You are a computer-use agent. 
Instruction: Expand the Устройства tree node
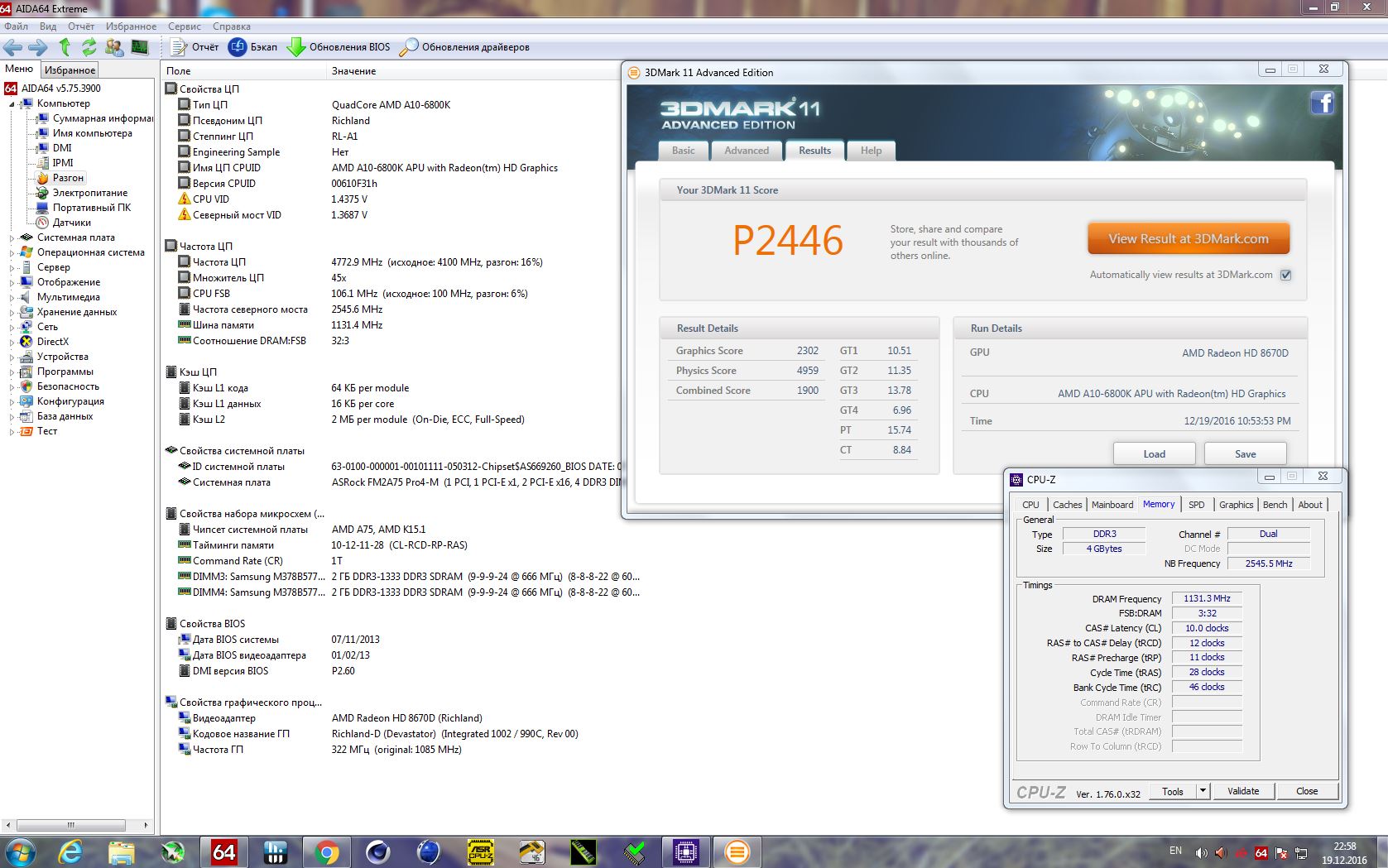coord(12,357)
